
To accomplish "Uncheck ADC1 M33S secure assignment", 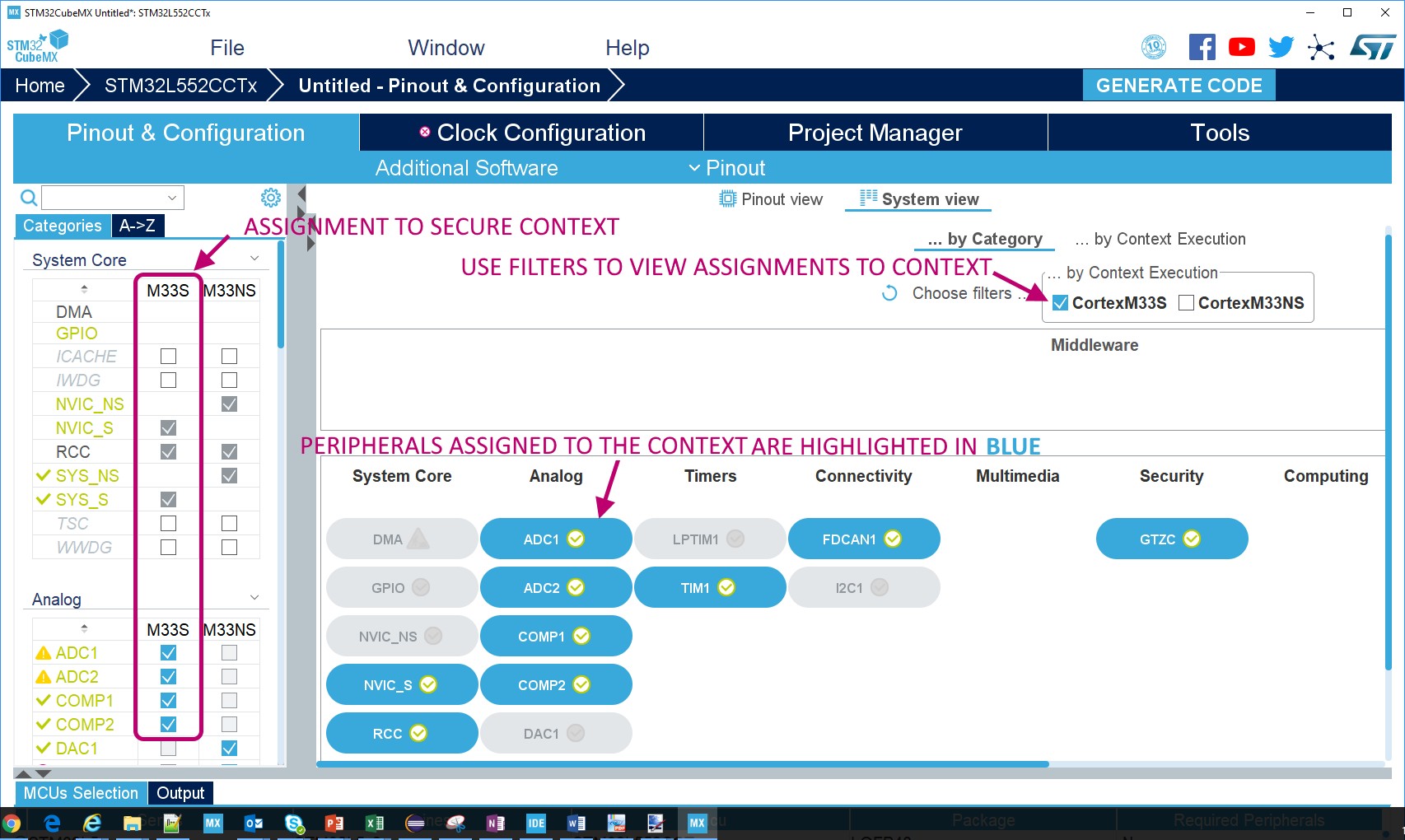I will [x=168, y=652].
